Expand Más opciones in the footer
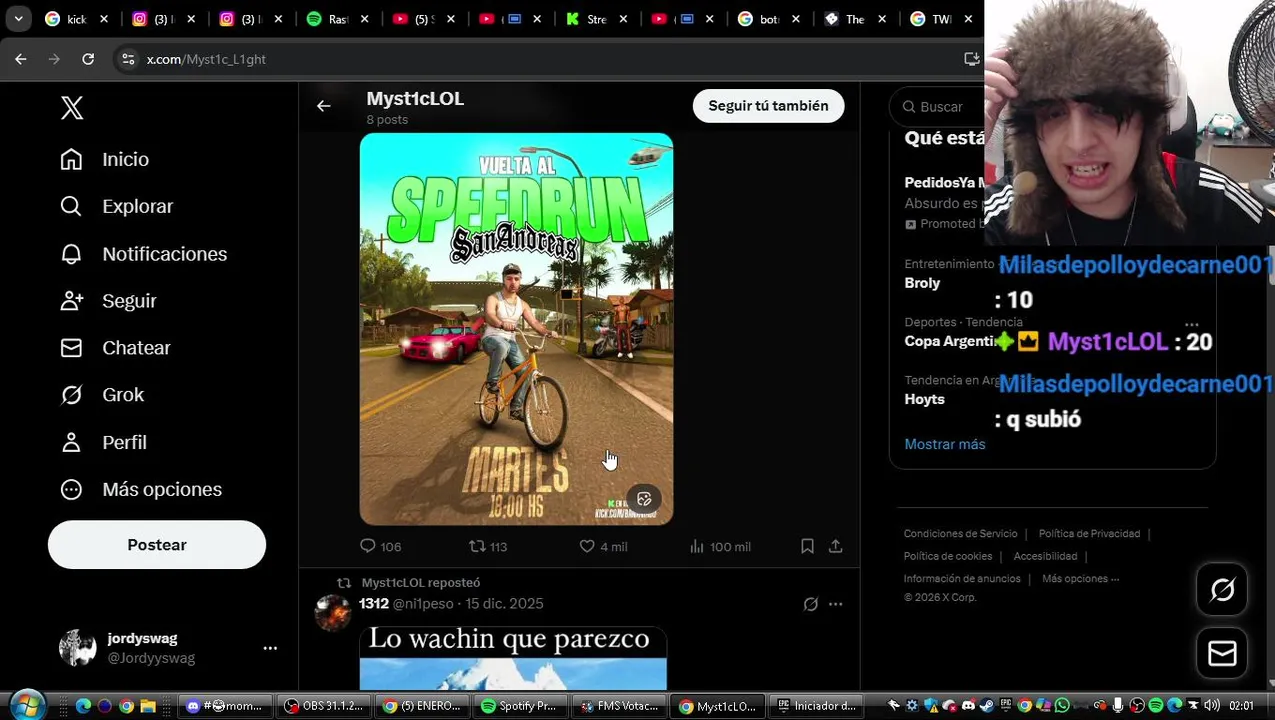 coord(1080,579)
